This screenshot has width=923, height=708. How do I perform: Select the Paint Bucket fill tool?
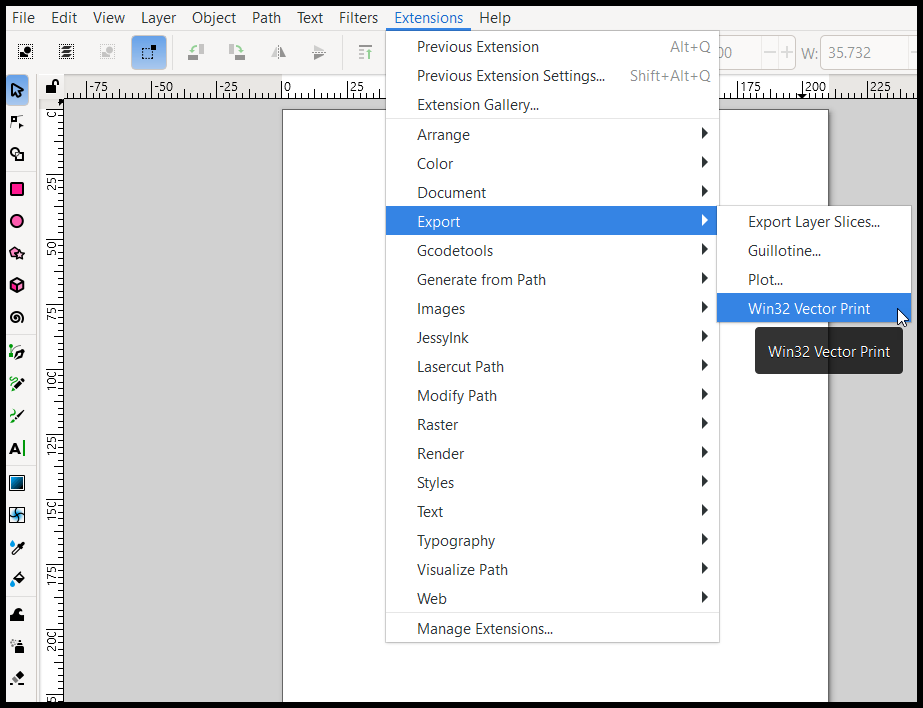pos(17,579)
